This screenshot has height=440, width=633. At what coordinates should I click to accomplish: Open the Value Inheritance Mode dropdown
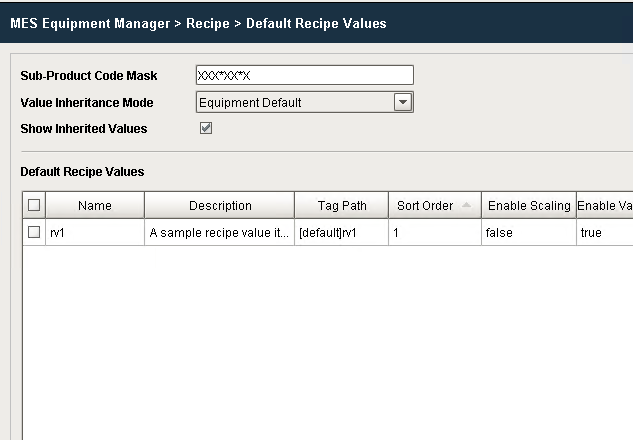click(x=402, y=102)
